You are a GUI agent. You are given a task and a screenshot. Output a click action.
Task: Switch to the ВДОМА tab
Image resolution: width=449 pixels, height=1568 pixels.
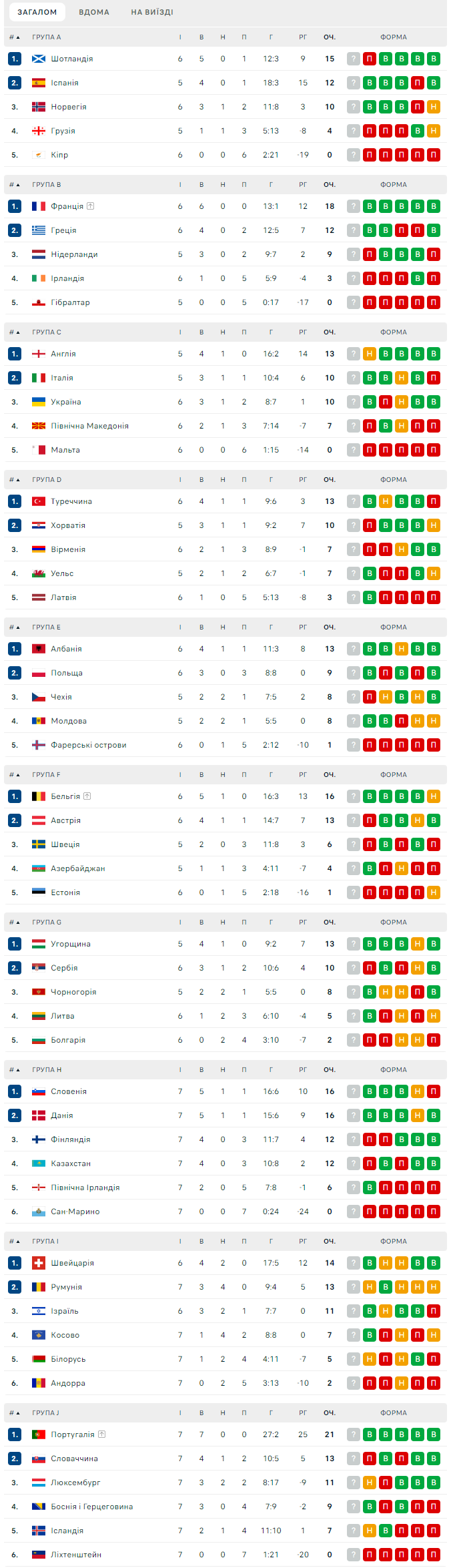pyautogui.click(x=93, y=12)
